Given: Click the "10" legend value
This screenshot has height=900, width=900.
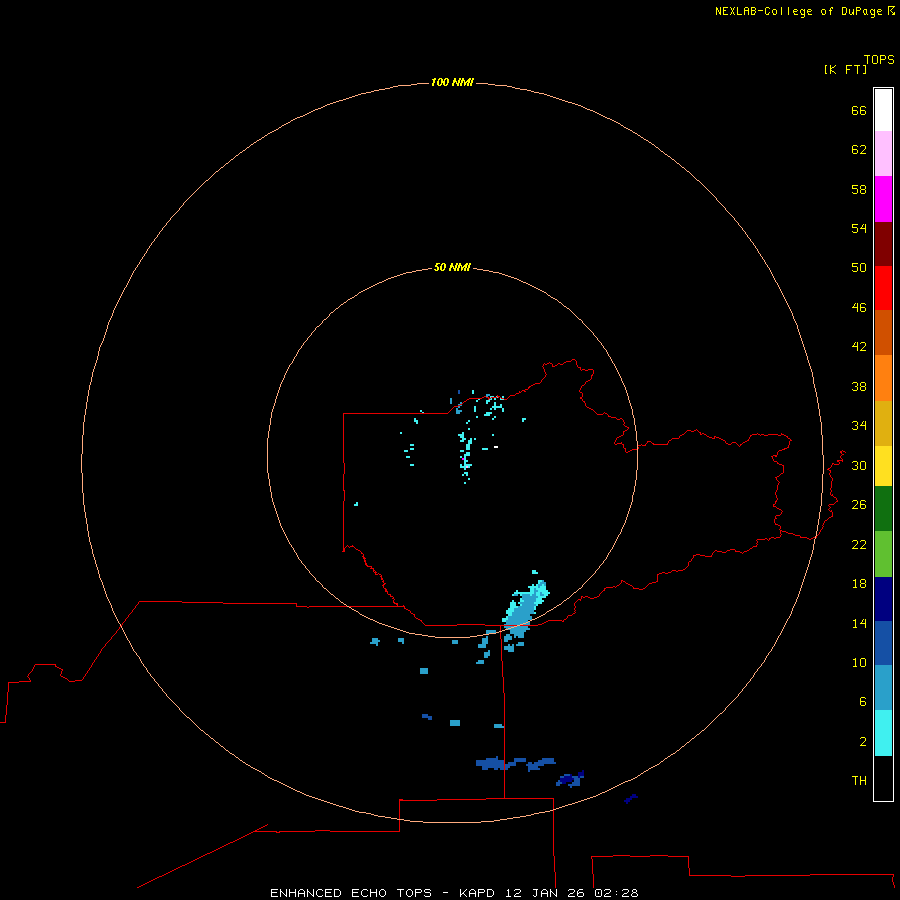Looking at the screenshot, I should click(859, 663).
